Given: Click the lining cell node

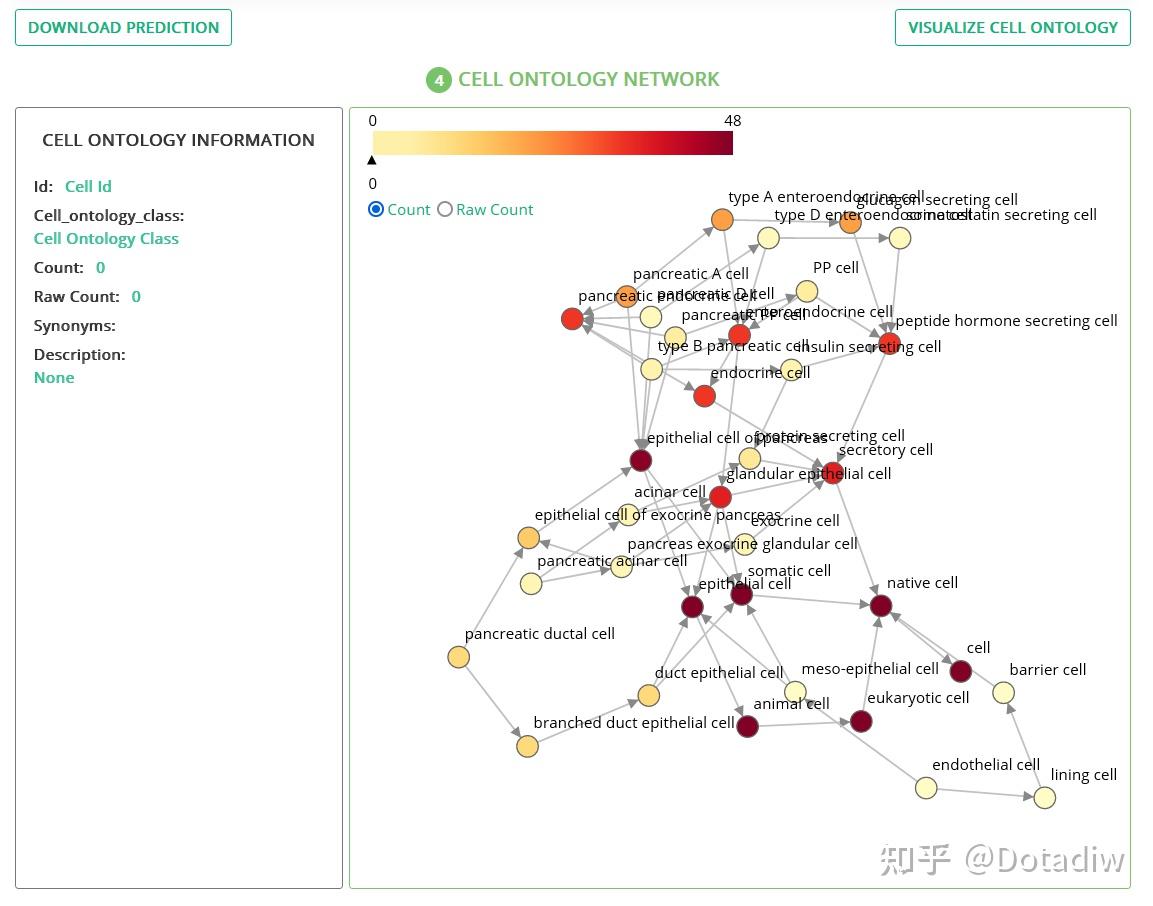Looking at the screenshot, I should 1044,797.
